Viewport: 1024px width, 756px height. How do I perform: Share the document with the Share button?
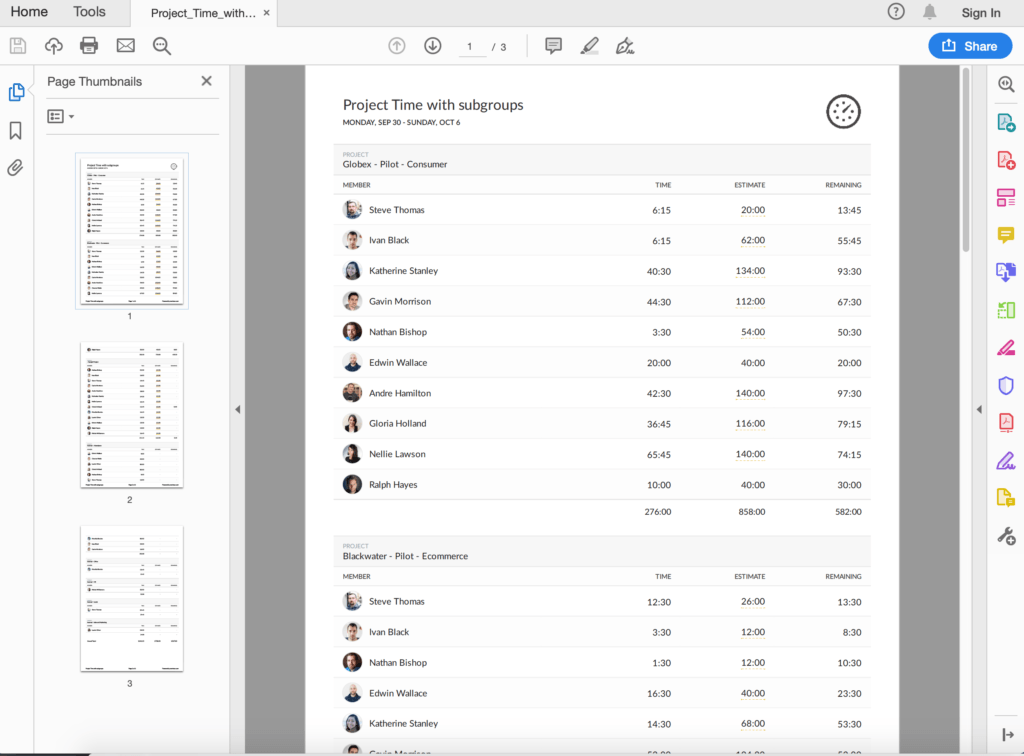[969, 45]
